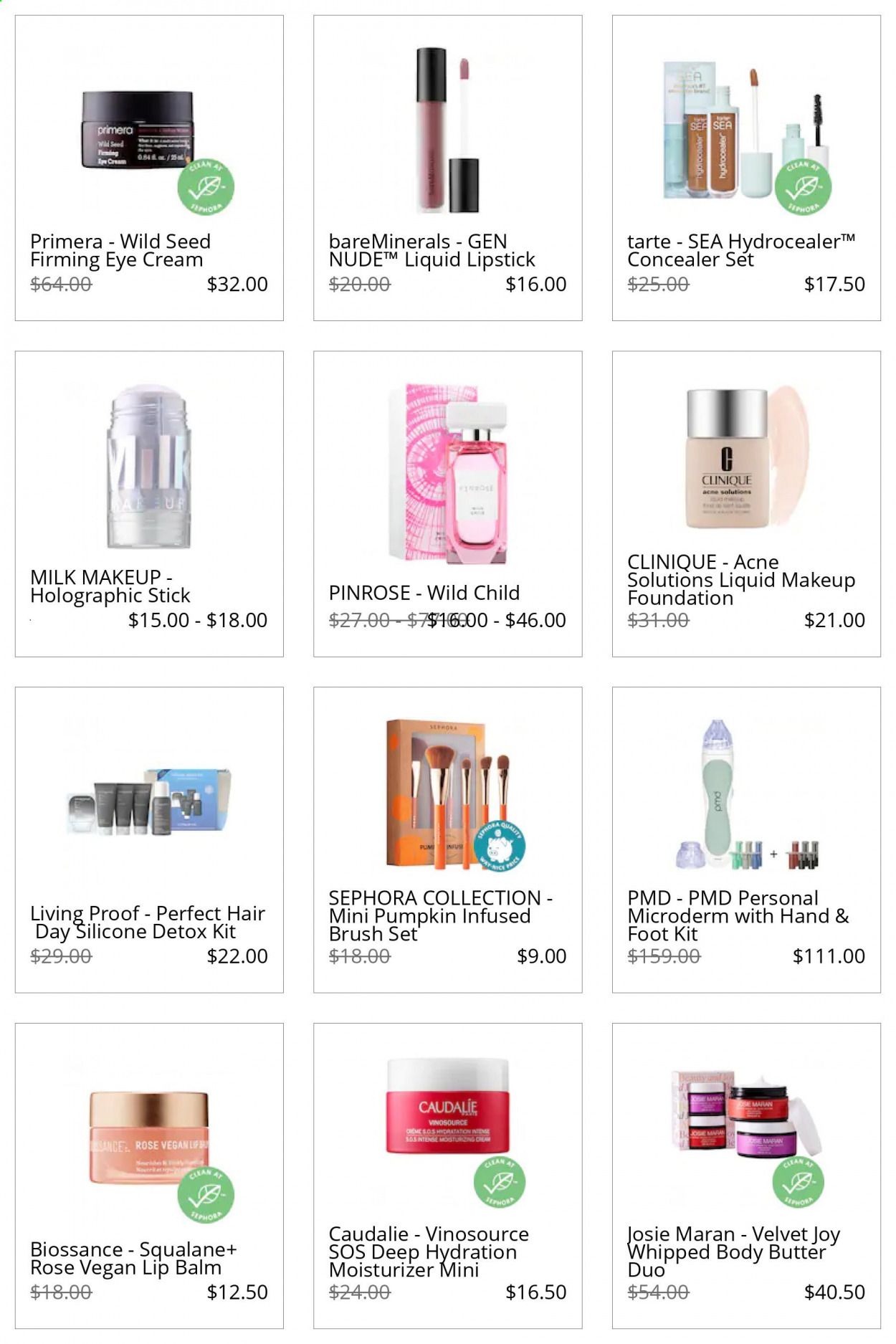Select SEPHORA COLLECTION Mini Pumpkin Brush Set title
Screen dimensions: 896x1344
pos(440,915)
